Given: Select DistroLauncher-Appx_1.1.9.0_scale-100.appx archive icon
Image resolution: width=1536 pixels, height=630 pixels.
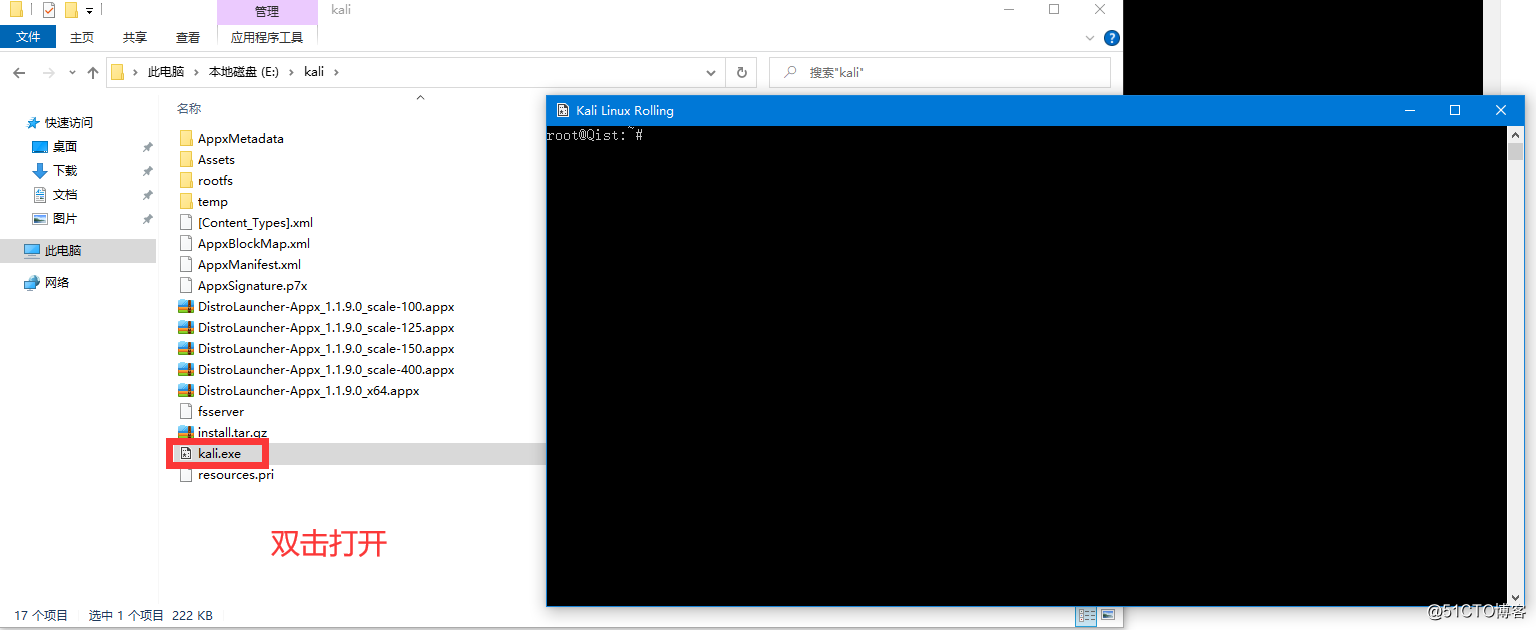Looking at the screenshot, I should [x=185, y=306].
